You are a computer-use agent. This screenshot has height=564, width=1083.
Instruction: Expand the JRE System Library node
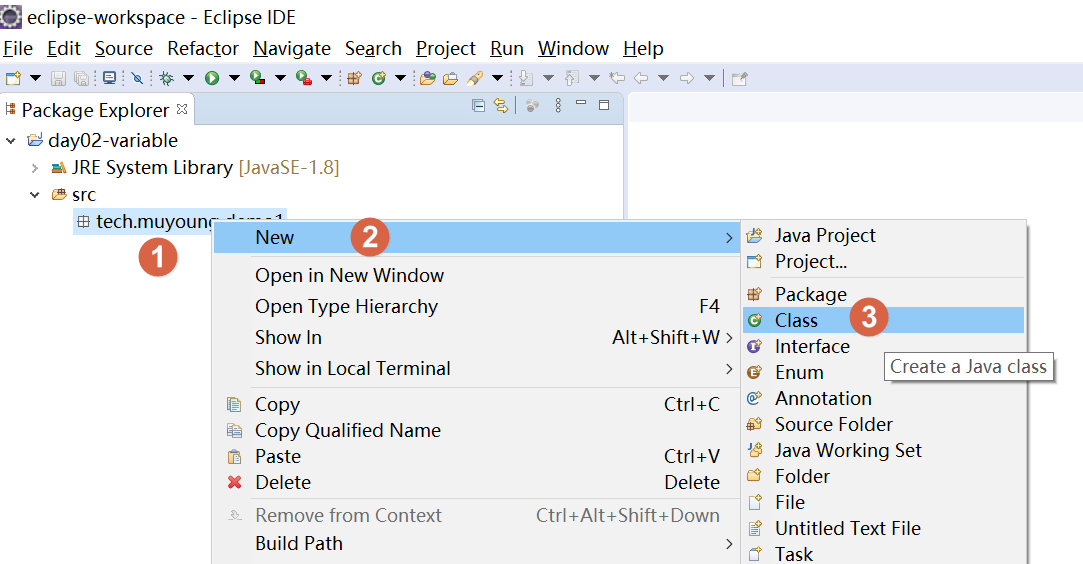[34, 168]
